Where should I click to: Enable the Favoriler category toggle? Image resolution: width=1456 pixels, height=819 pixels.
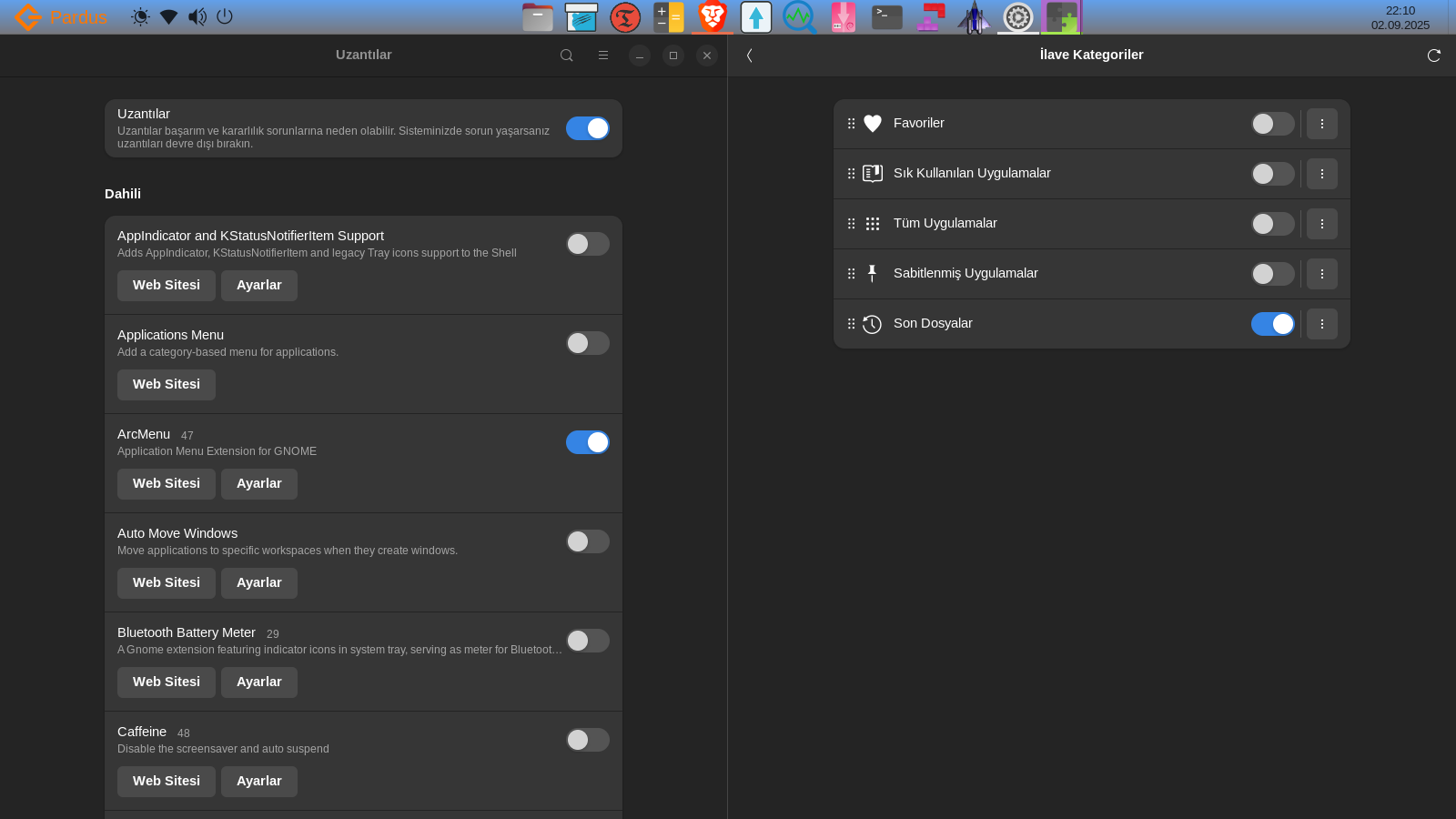coord(1272,124)
